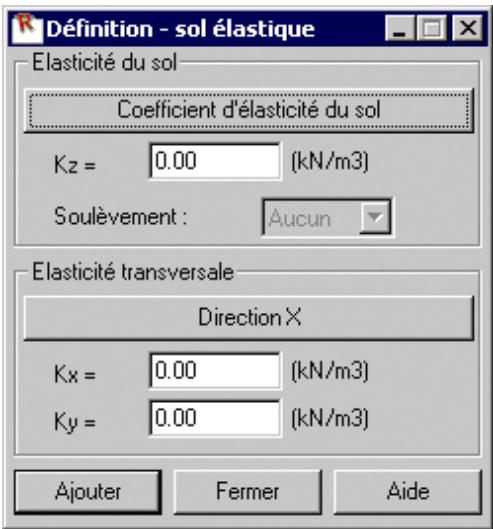Click the Elasticité transversale group title
The height and width of the screenshot is (529, 493).
click(133, 272)
